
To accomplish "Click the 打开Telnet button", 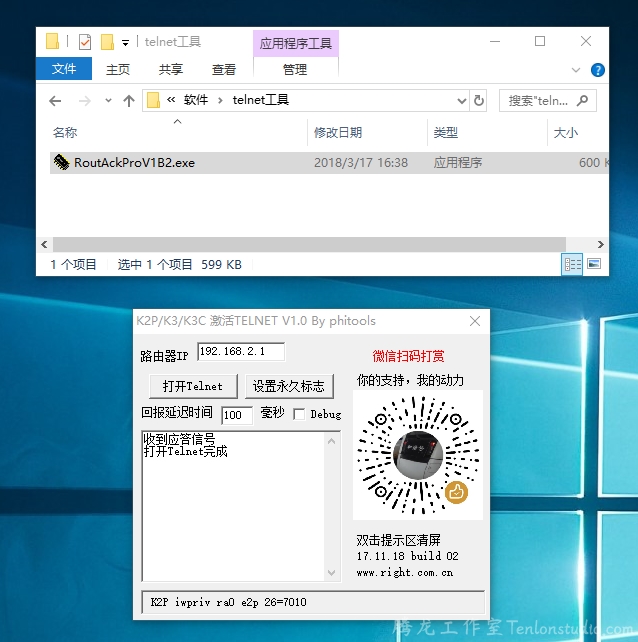I will click(193, 386).
